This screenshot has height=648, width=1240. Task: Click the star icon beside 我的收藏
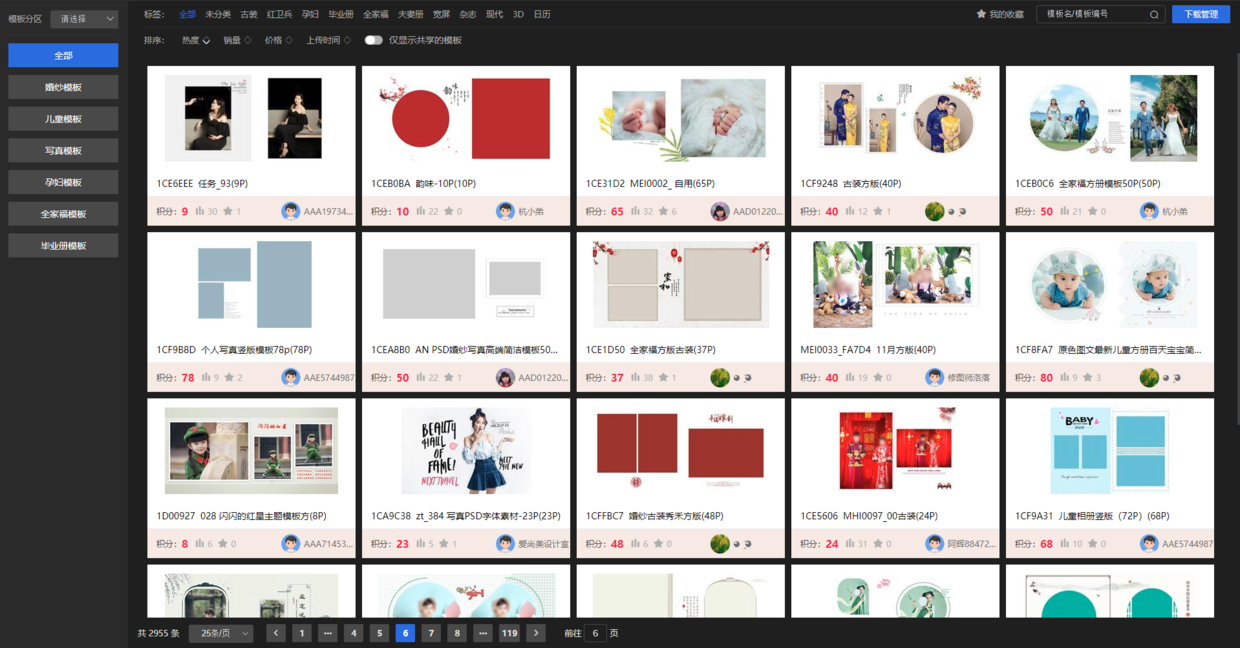[981, 14]
